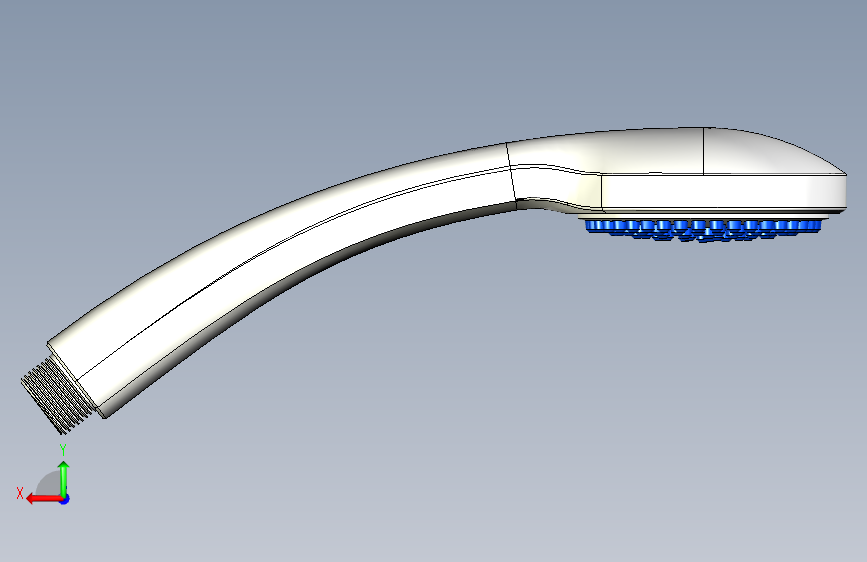Click the green Y axis arrow on triad

click(64, 478)
